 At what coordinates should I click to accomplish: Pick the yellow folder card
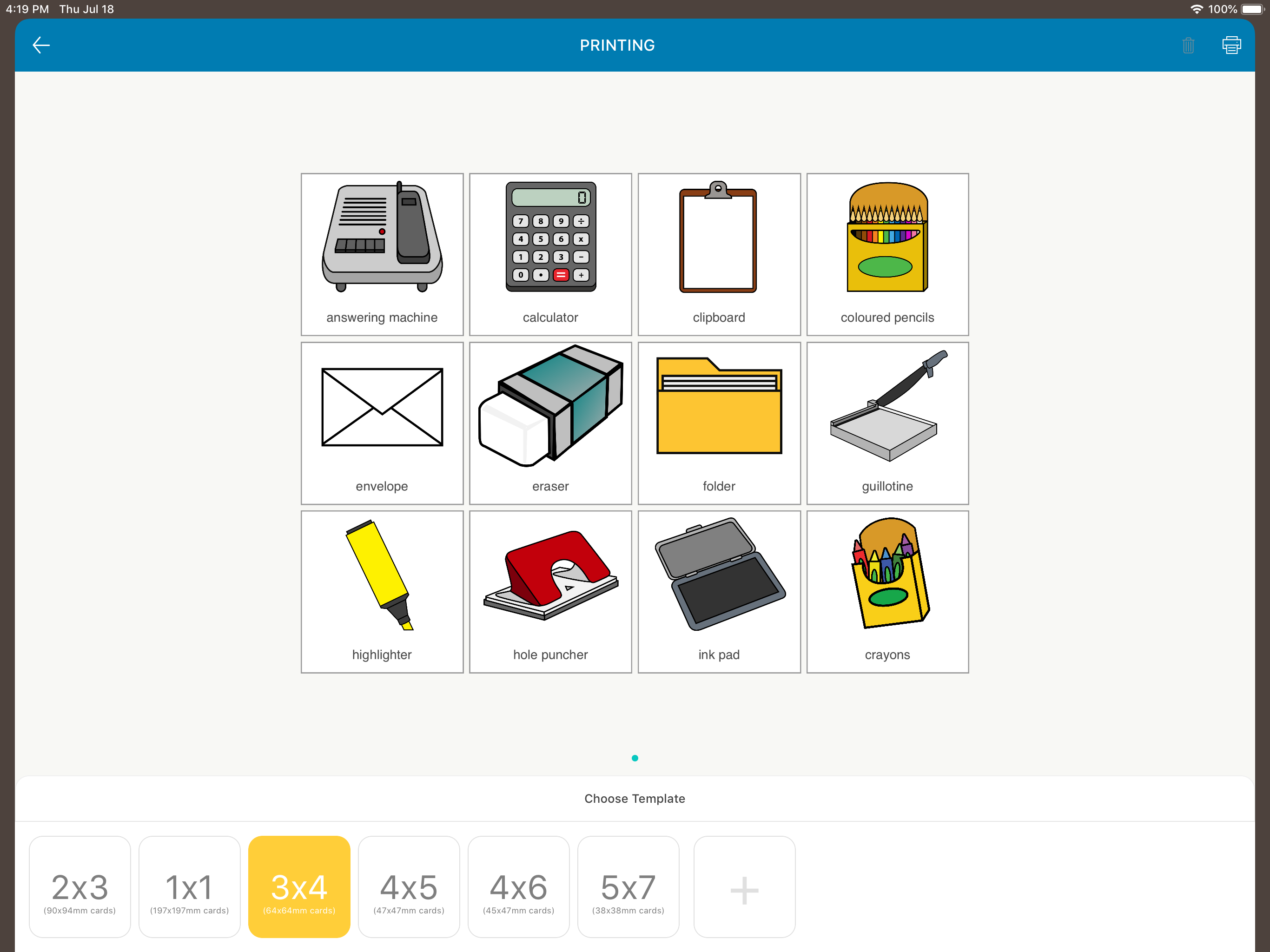coord(719,423)
